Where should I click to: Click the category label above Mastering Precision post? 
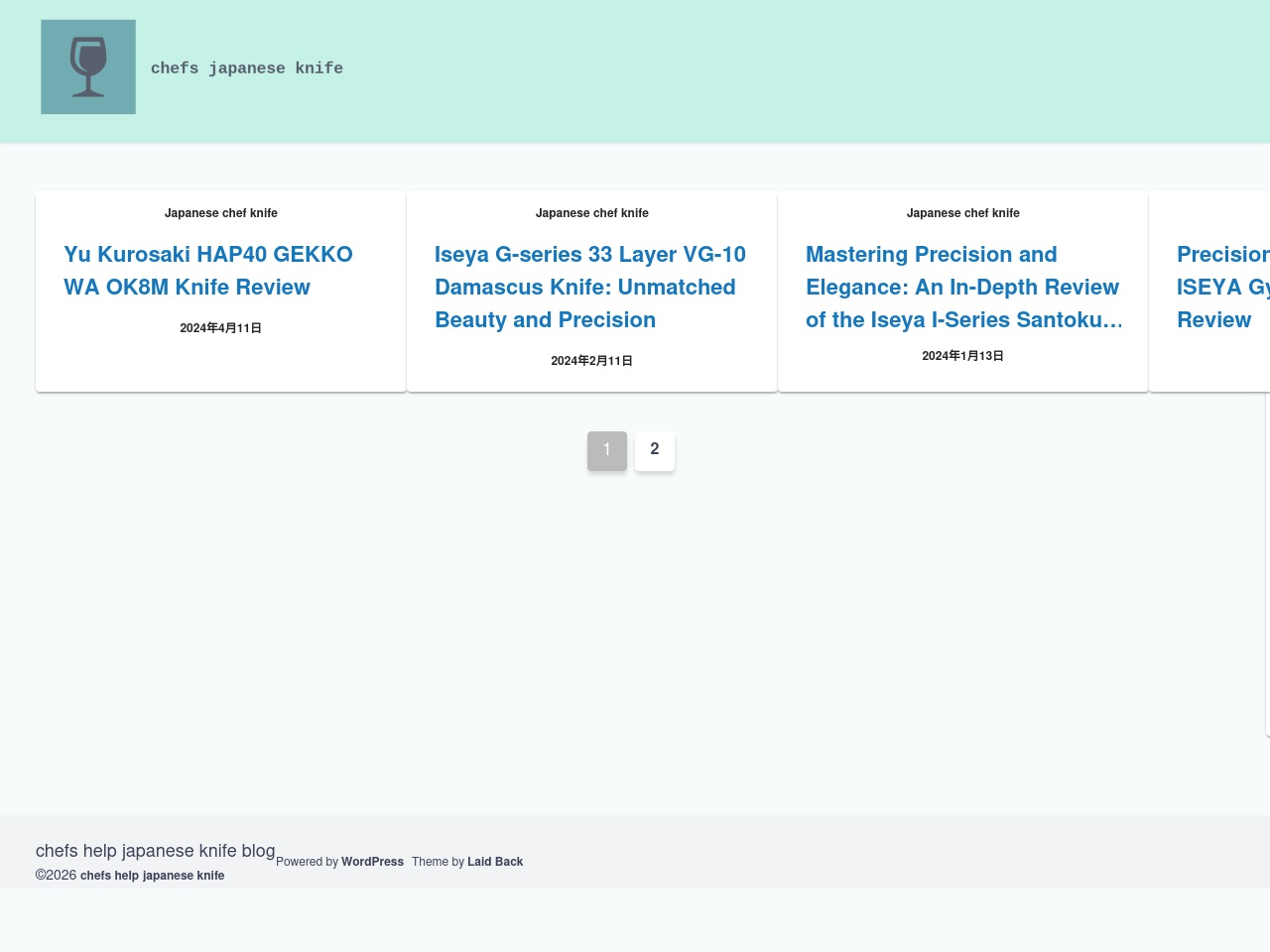click(x=963, y=213)
